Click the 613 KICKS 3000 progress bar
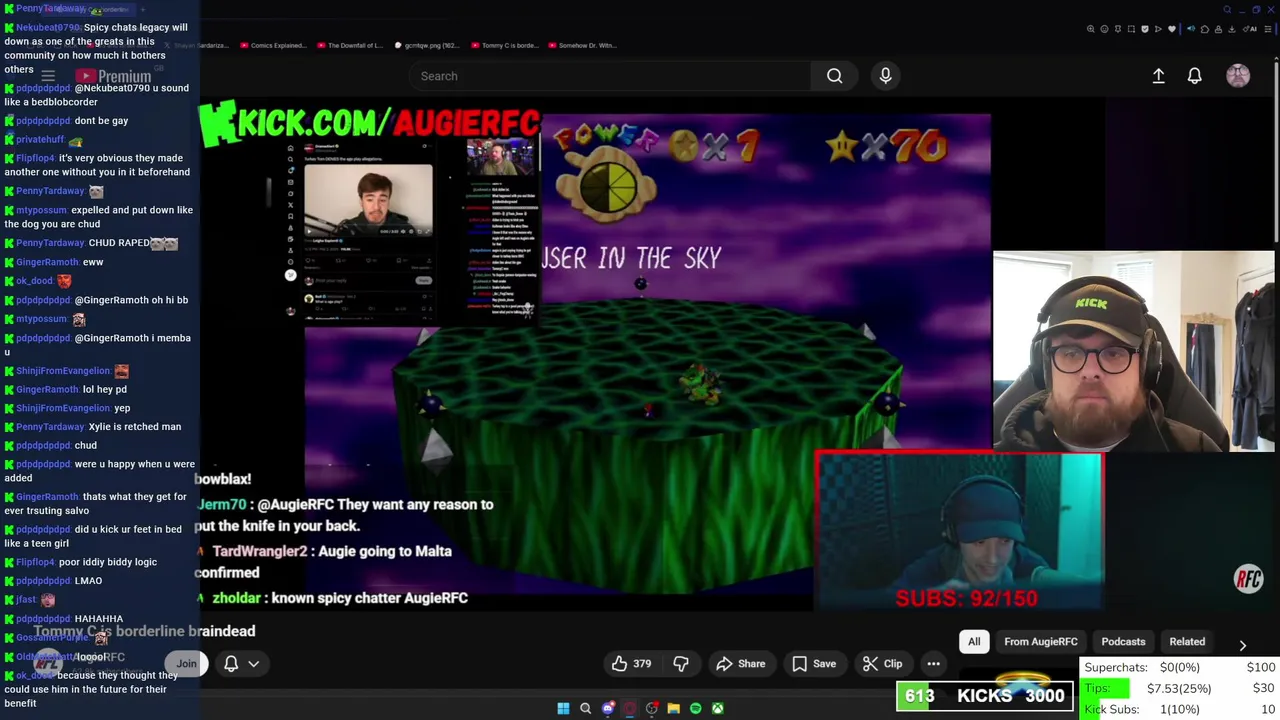This screenshot has height=720, width=1280. coord(985,696)
